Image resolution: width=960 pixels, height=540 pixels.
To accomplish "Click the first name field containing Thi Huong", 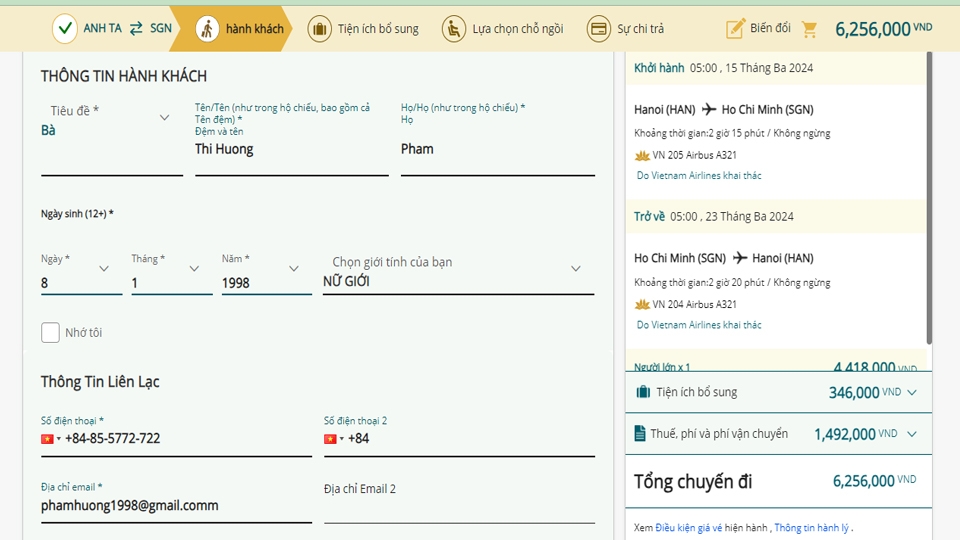I will 292,150.
